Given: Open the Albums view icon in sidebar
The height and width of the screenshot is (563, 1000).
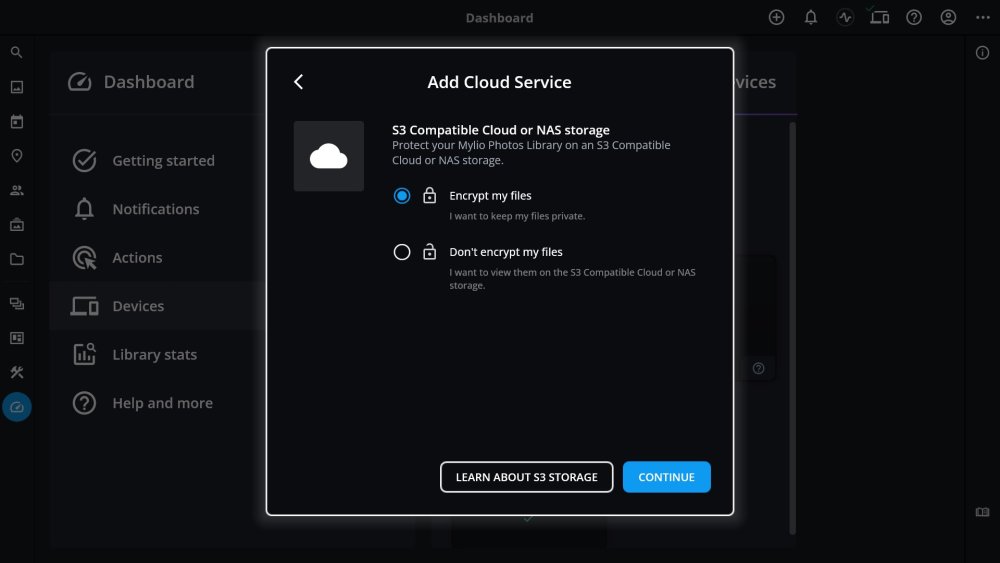Looking at the screenshot, I should 17,224.
